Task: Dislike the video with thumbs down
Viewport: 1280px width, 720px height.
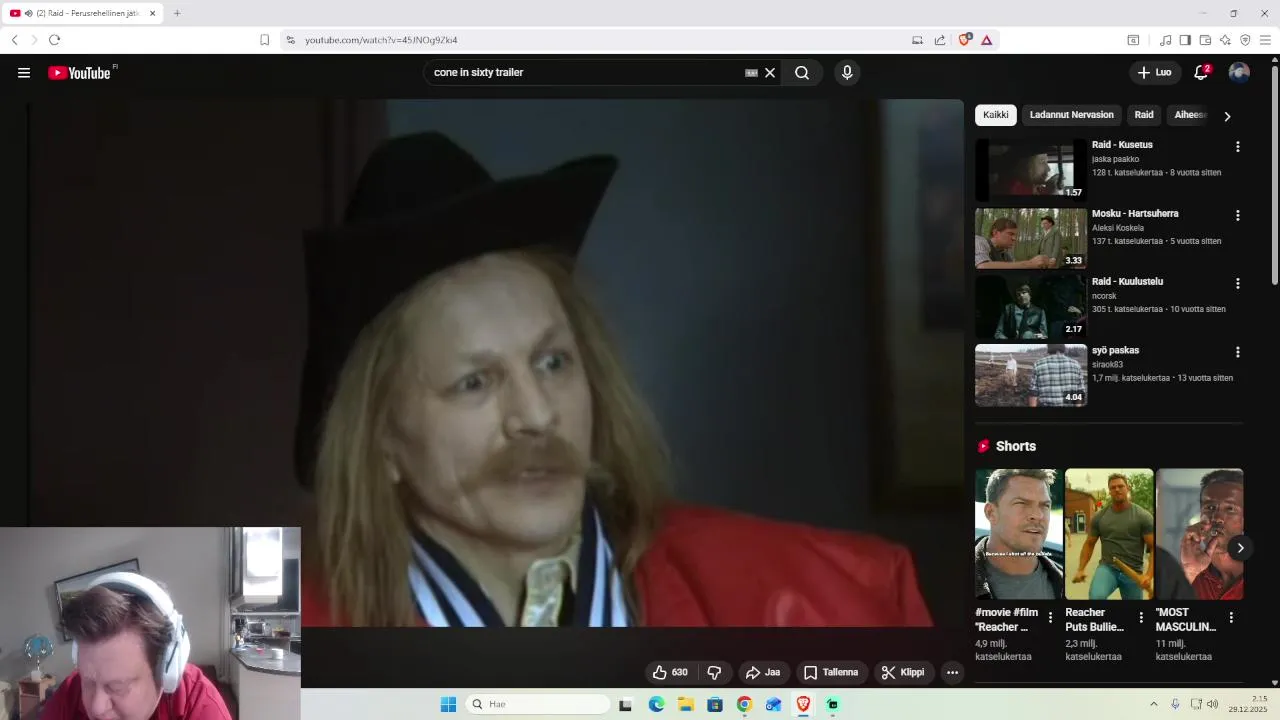Action: [714, 672]
